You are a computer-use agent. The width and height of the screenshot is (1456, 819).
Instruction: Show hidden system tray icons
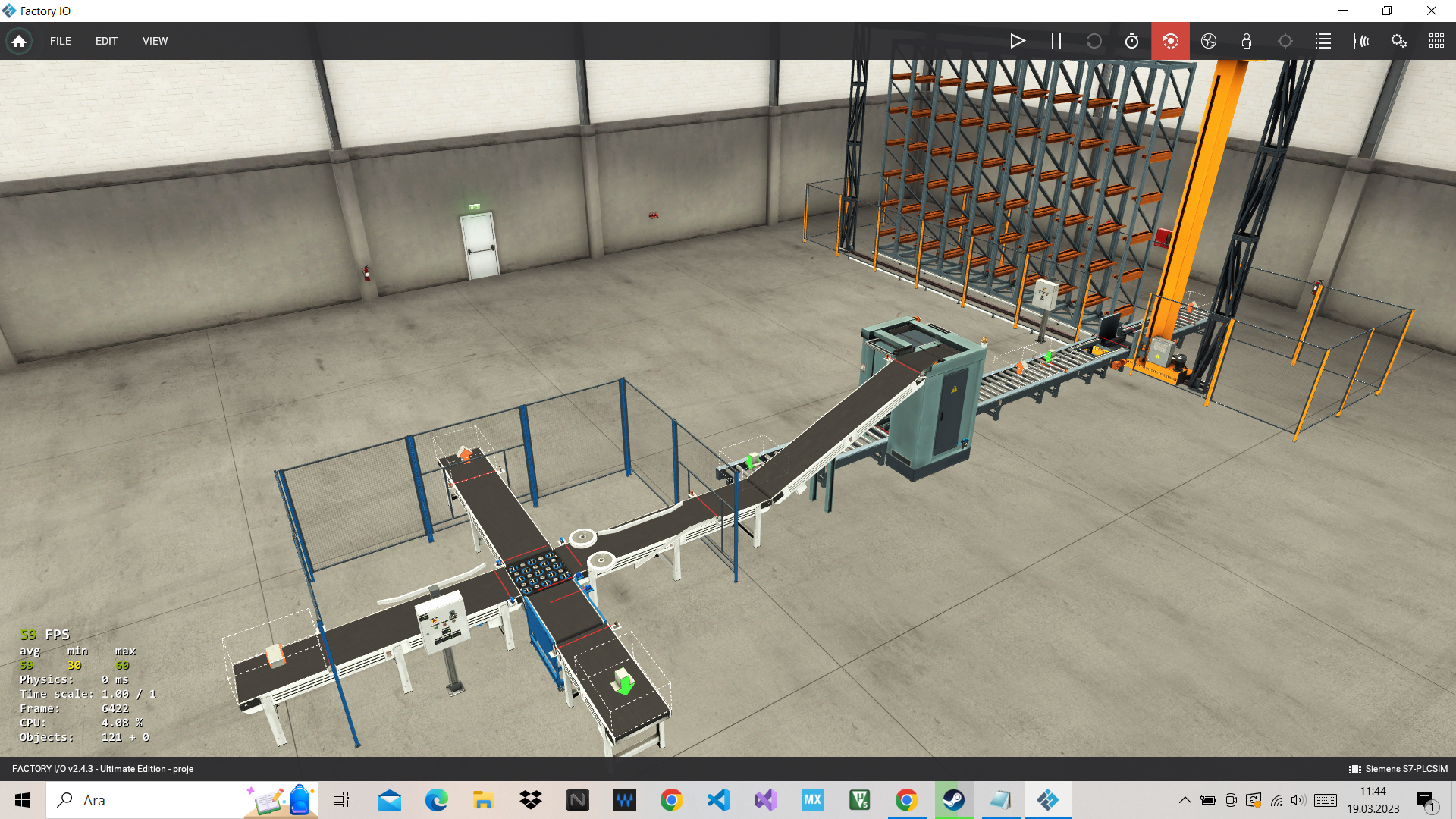pos(1185,800)
